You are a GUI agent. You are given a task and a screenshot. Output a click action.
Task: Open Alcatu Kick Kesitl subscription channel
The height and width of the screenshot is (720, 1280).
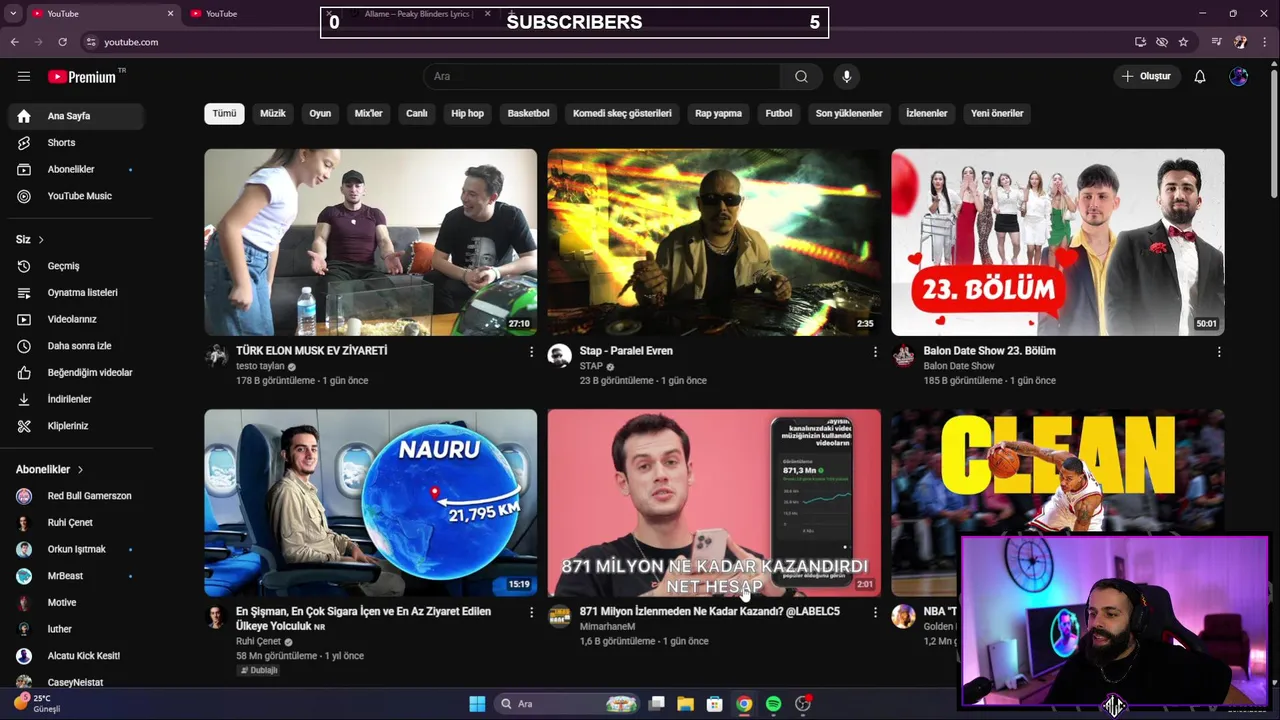click(x=76, y=656)
